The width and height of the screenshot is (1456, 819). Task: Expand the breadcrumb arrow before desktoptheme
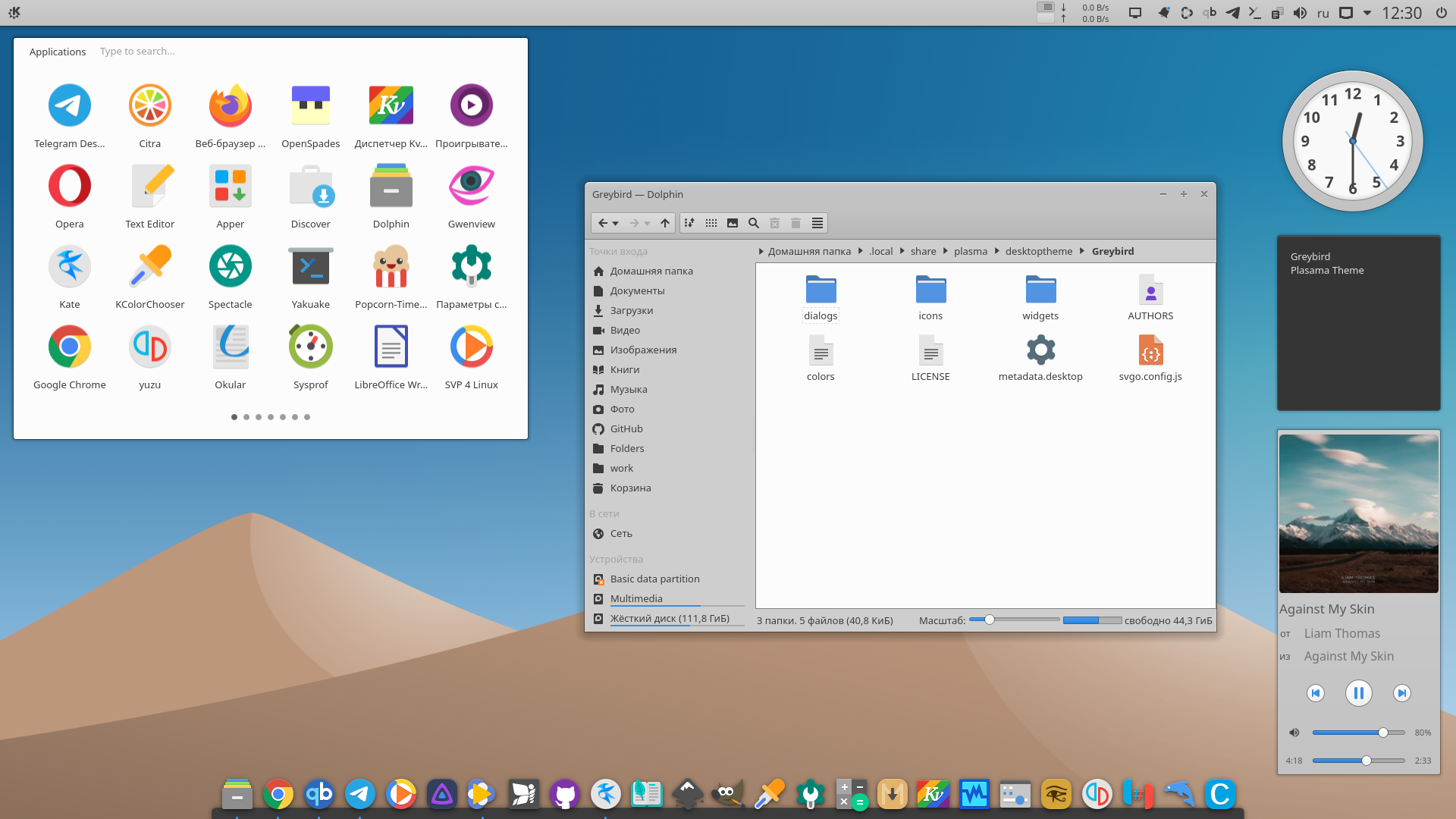996,251
